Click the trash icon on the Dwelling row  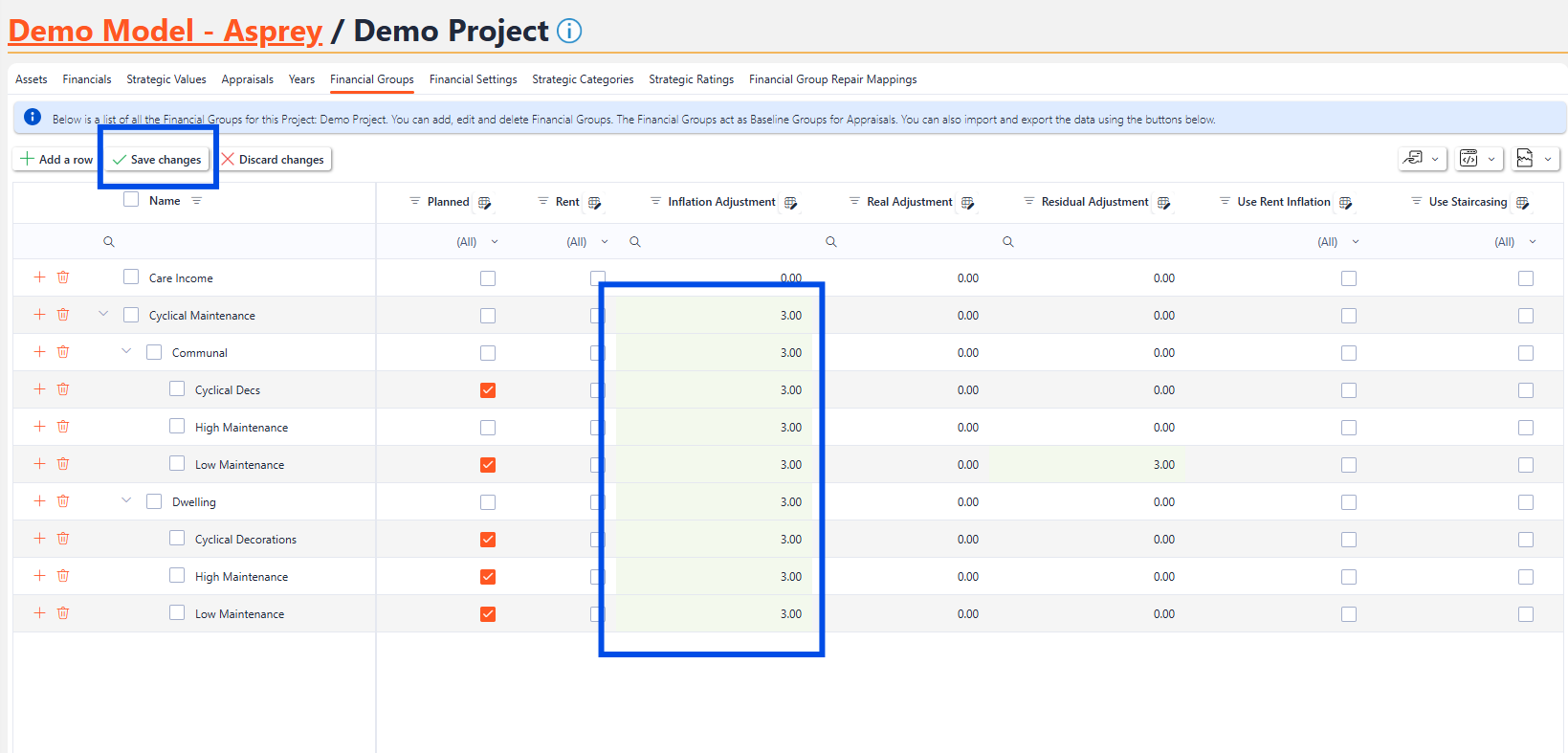point(63,501)
